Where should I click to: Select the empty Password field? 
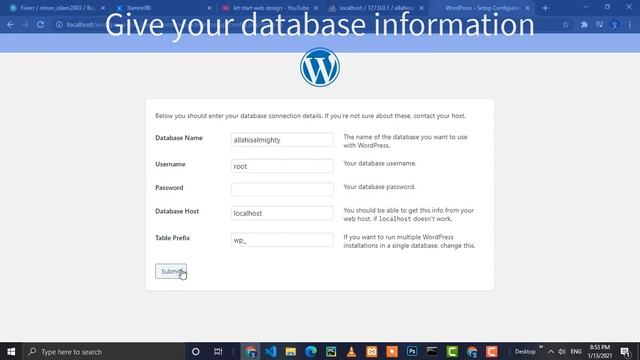pos(282,189)
